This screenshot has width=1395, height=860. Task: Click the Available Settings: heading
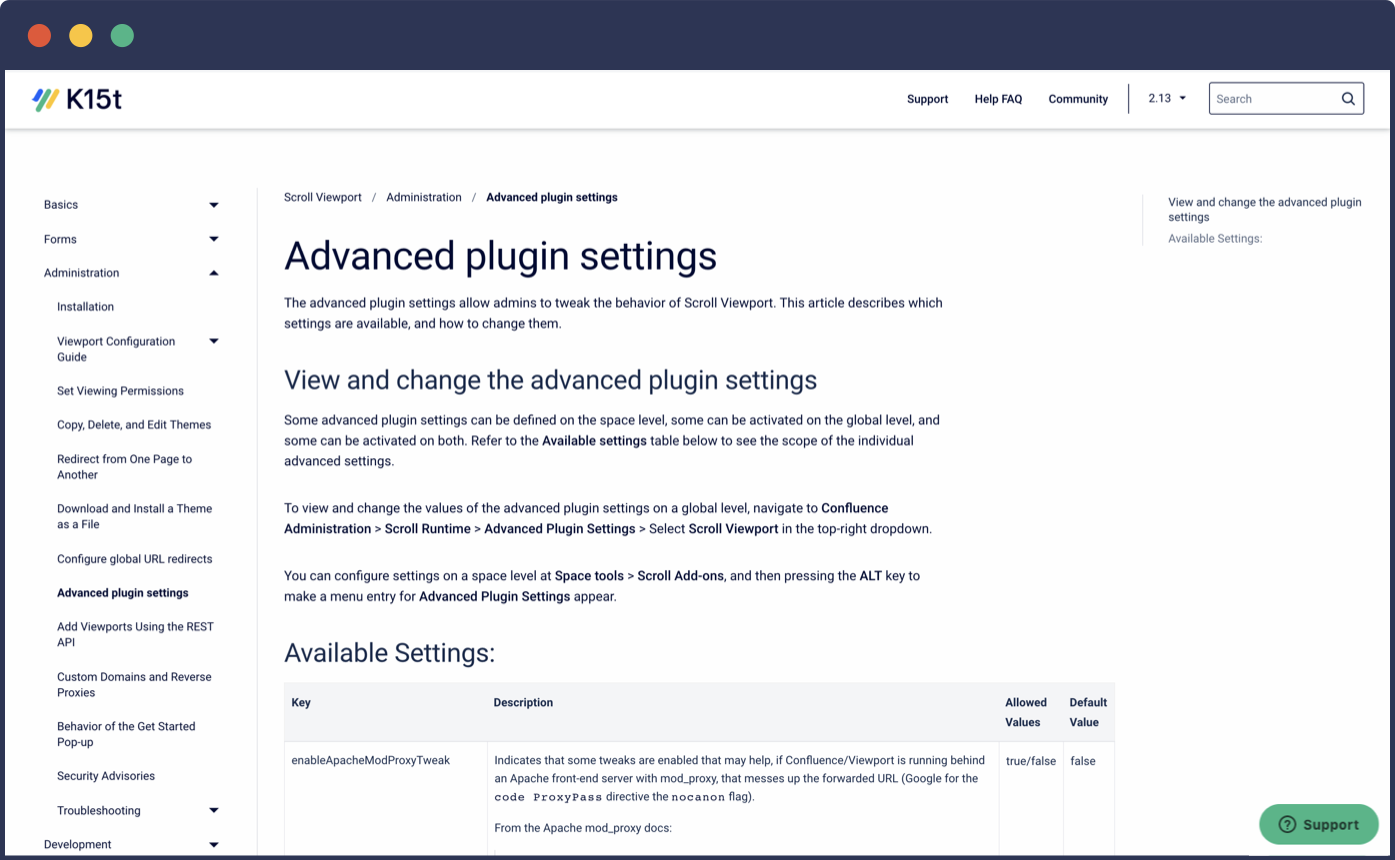[x=390, y=653]
